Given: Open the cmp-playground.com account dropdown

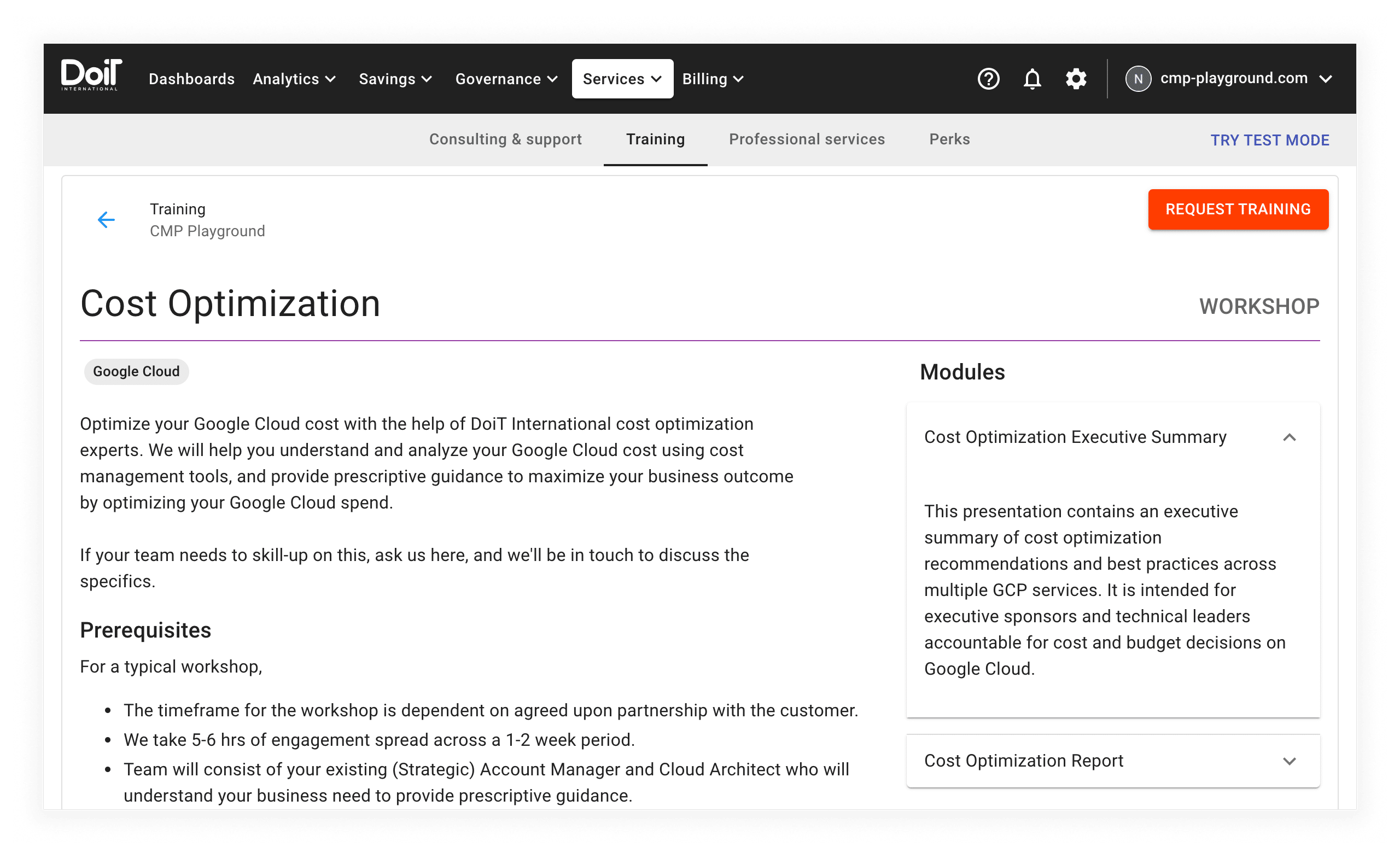Looking at the screenshot, I should [x=1244, y=78].
